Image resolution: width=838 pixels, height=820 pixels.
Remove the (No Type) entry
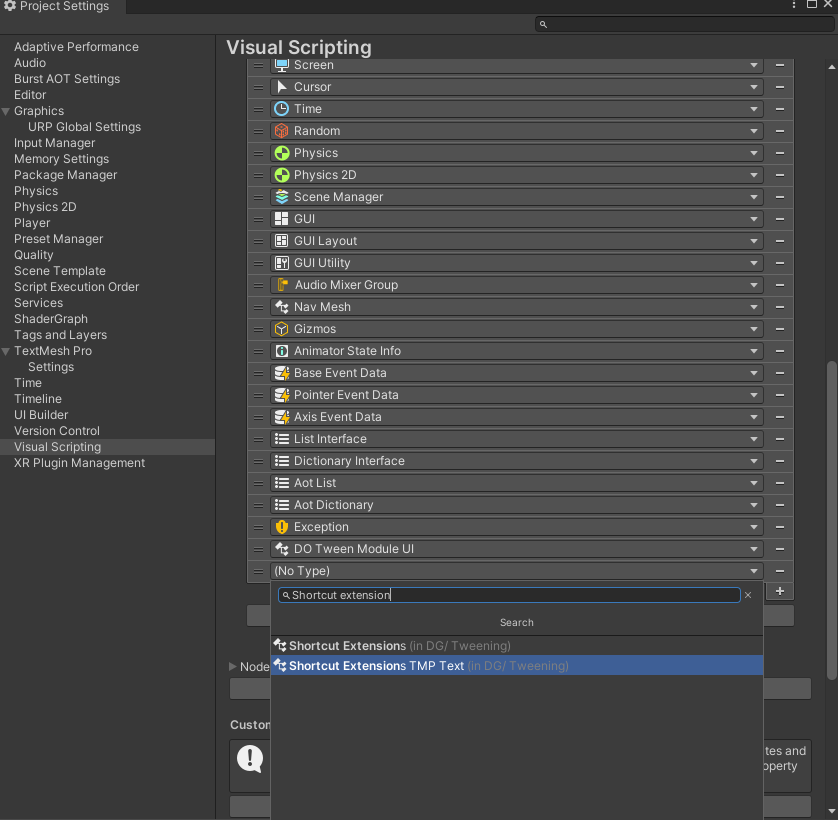click(780, 571)
